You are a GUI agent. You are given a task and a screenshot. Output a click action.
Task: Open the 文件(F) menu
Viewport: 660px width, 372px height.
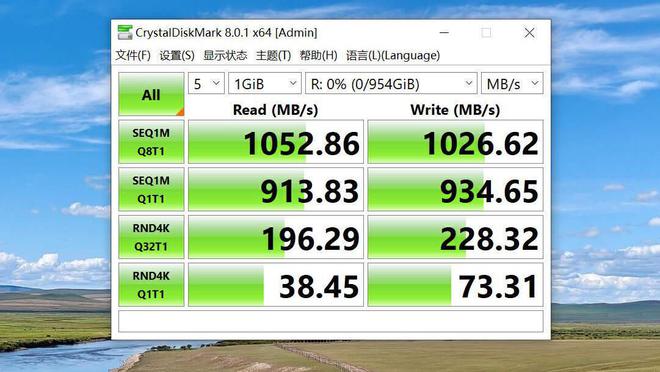coord(133,55)
